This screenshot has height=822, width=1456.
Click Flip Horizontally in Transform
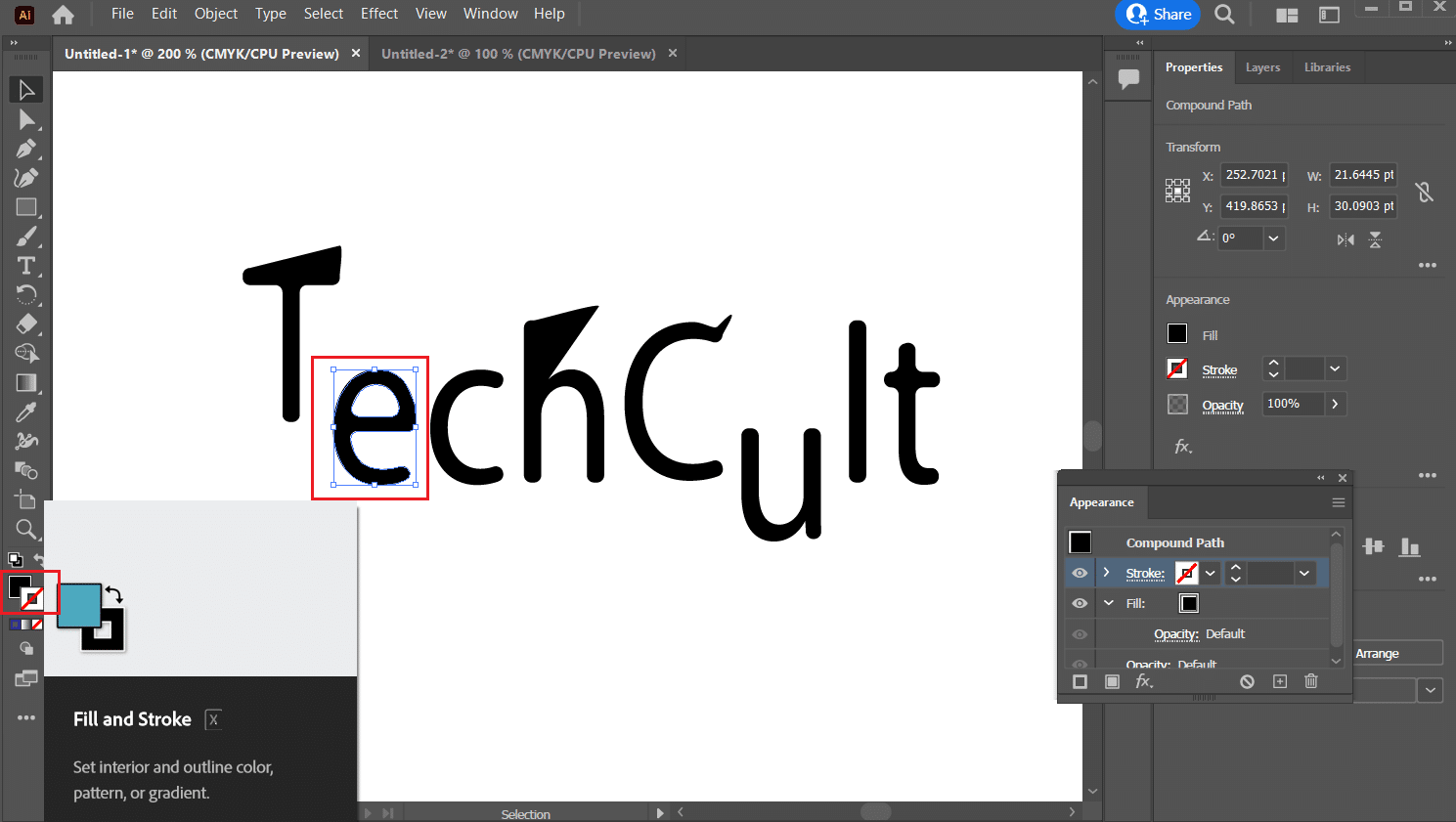click(x=1346, y=239)
